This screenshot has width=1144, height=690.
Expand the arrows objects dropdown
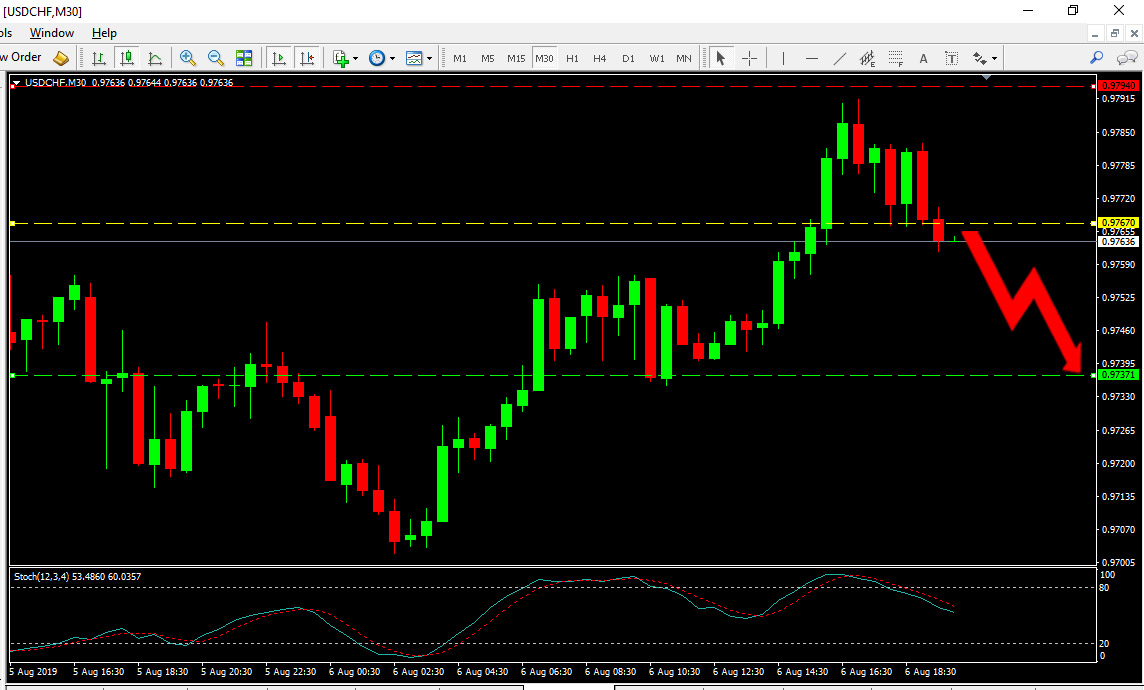coord(994,58)
